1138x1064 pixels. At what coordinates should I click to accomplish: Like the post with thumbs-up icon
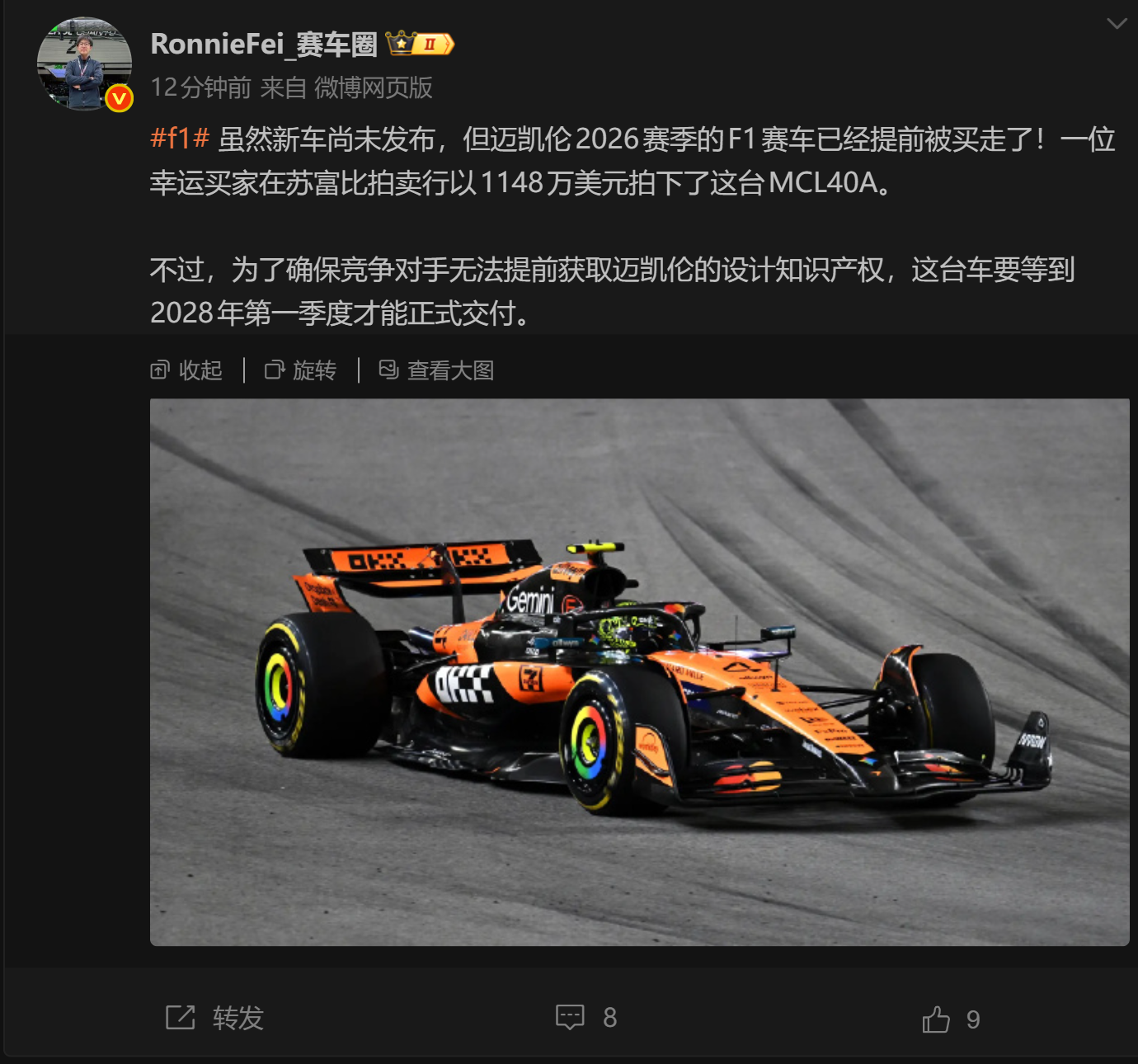click(936, 1019)
